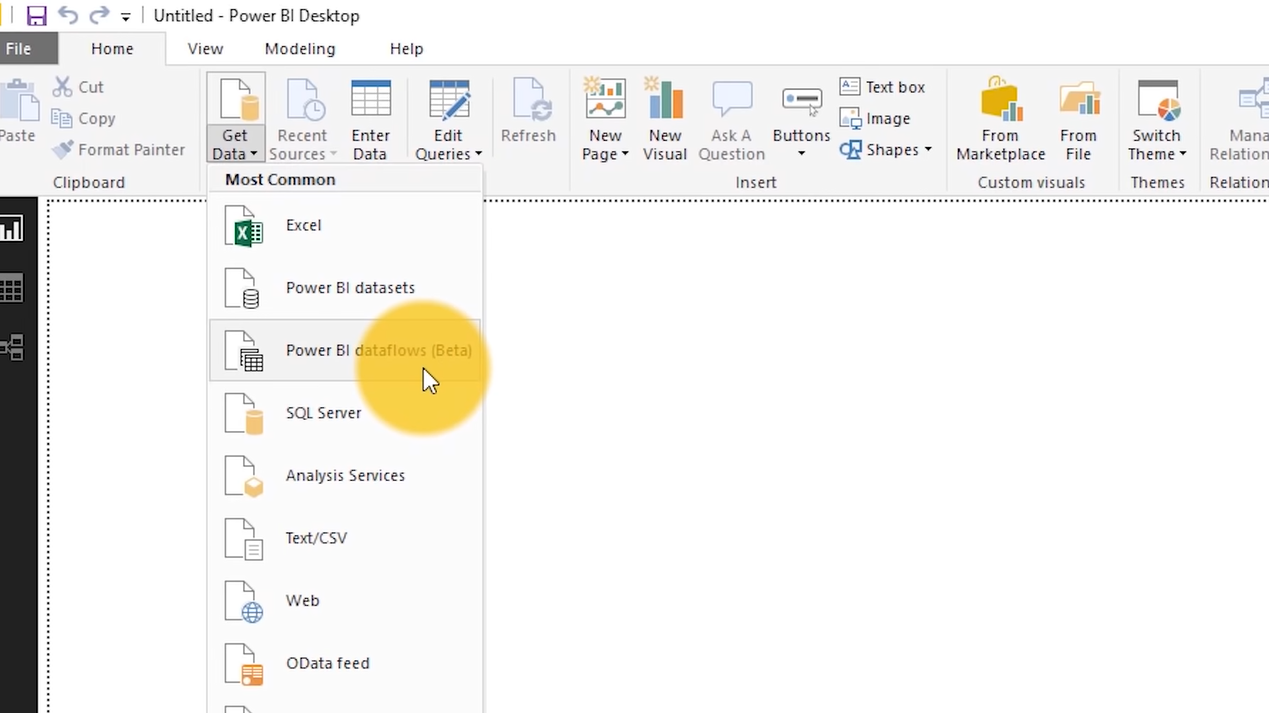Choose Excel from the data sources
The image size is (1269, 713).
345,225
